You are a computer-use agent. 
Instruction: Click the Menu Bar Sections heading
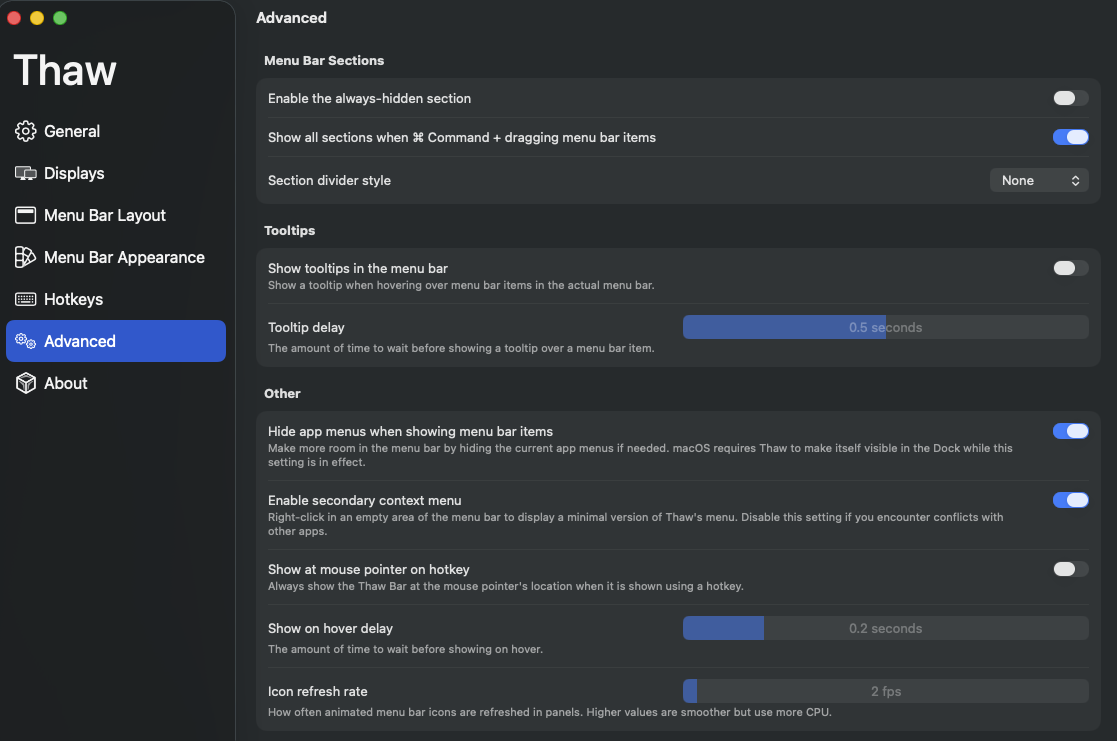324,61
